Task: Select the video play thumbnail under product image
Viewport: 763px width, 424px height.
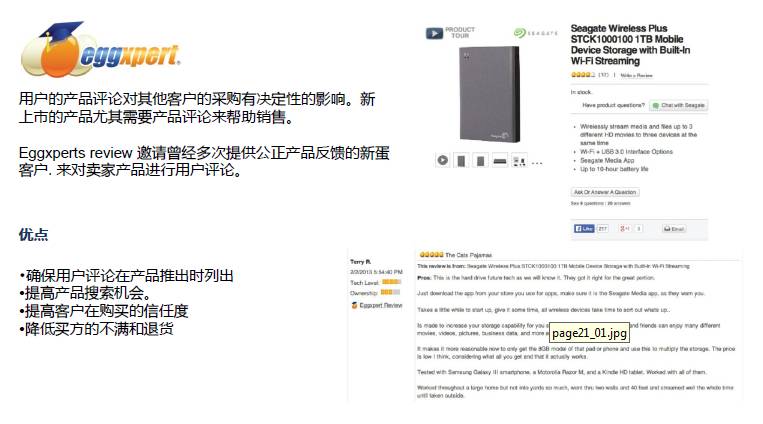Action: click(x=442, y=160)
